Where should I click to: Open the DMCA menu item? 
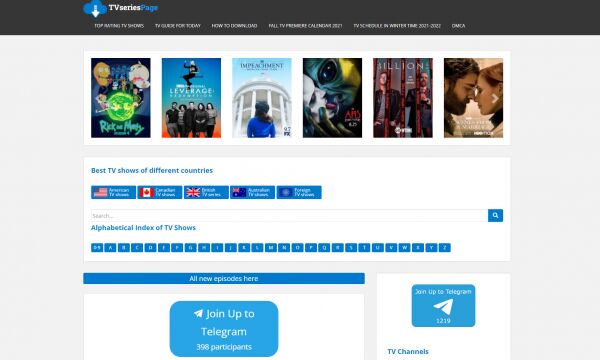[458, 26]
